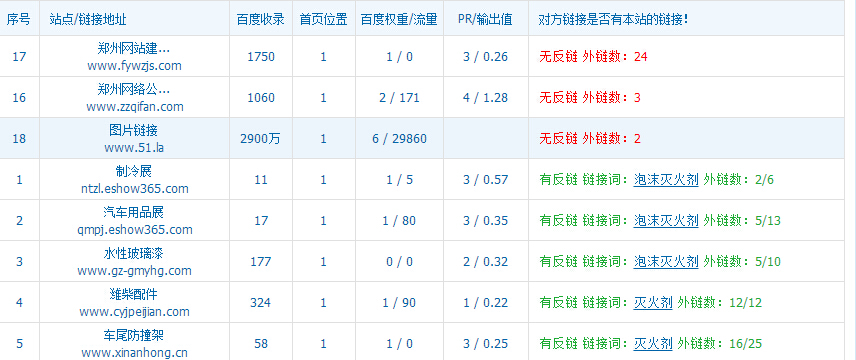This screenshot has height=360, width=856.
Task: Click the 郑州网站建... site name
Action: [x=134, y=49]
